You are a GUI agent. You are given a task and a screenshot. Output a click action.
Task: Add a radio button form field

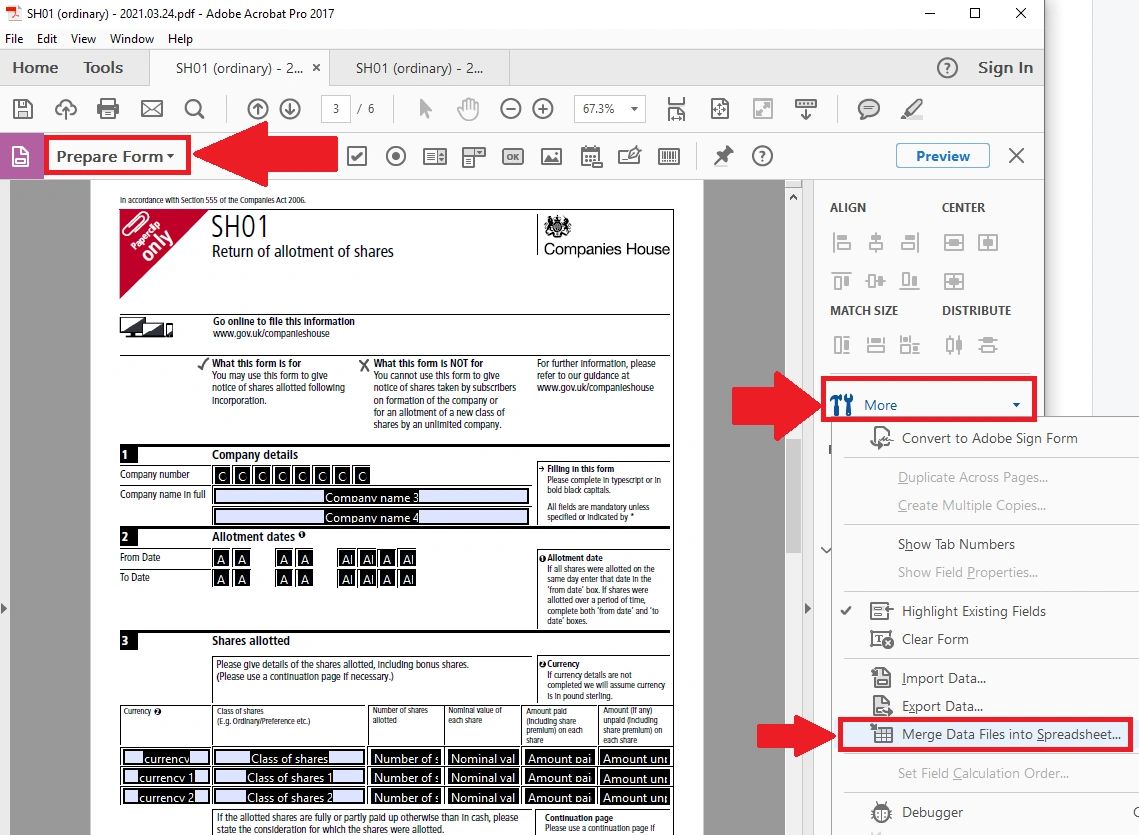coord(396,156)
